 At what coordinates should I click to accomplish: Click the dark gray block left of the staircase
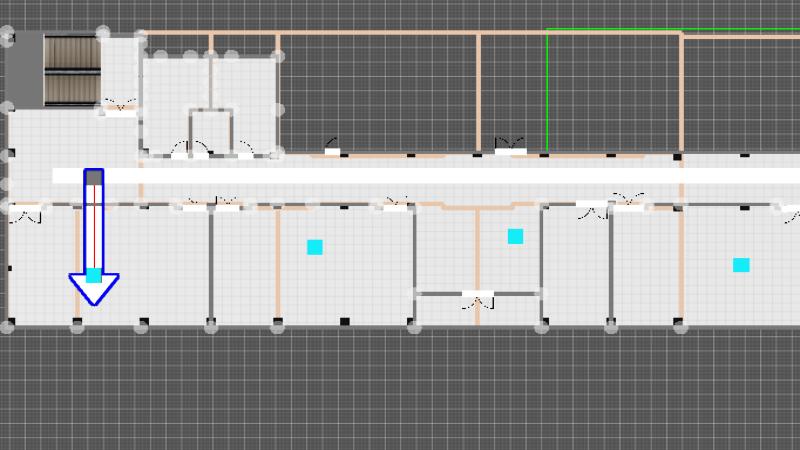point(25,70)
